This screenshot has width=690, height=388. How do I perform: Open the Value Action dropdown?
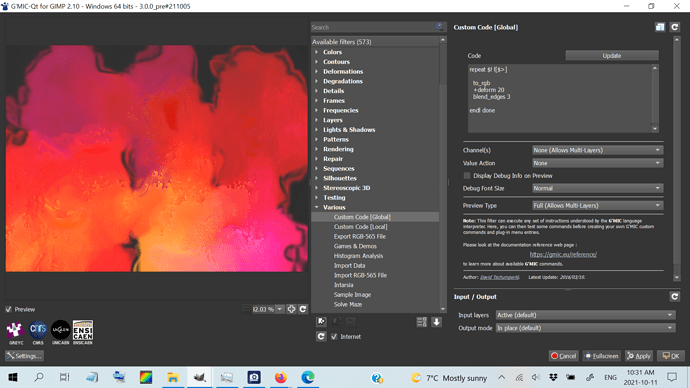tap(597, 163)
